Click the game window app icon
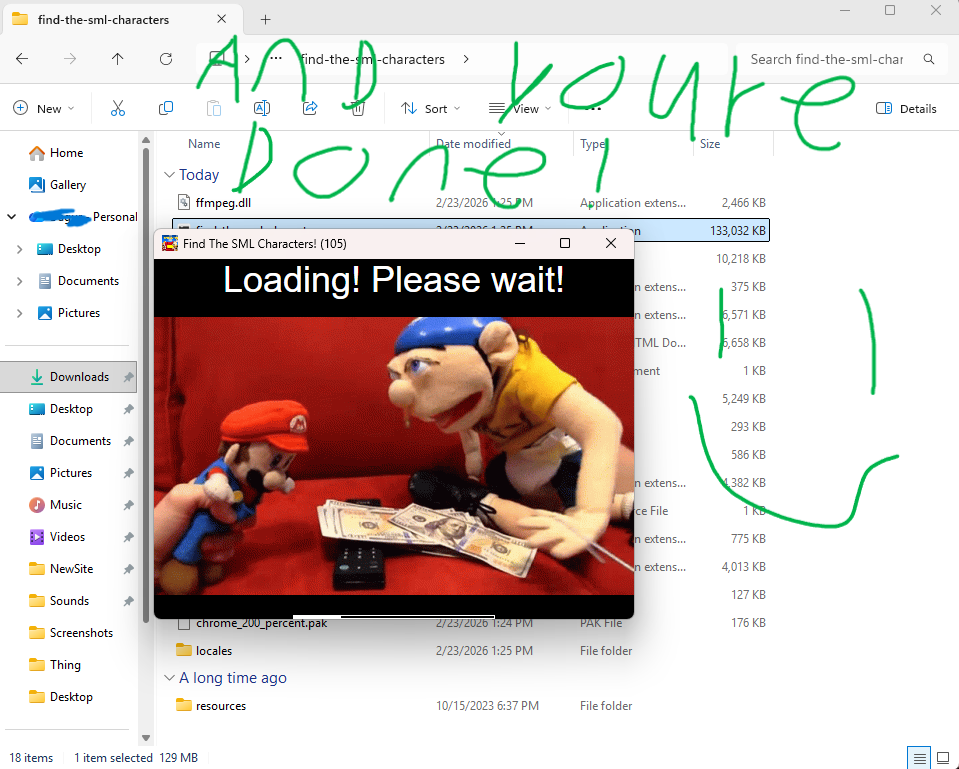Image resolution: width=959 pixels, height=769 pixels. [170, 243]
